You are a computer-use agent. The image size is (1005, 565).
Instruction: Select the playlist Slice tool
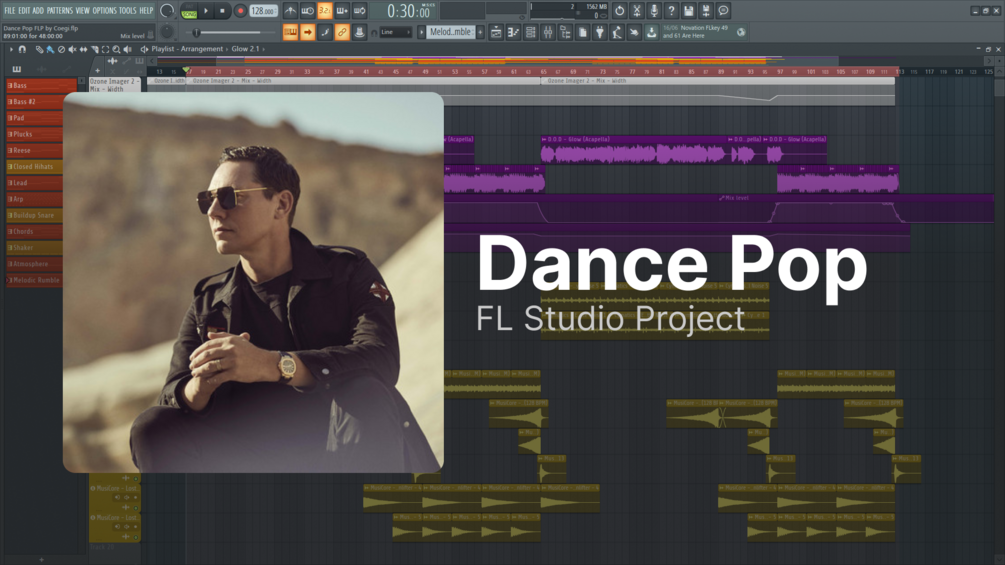(x=94, y=49)
